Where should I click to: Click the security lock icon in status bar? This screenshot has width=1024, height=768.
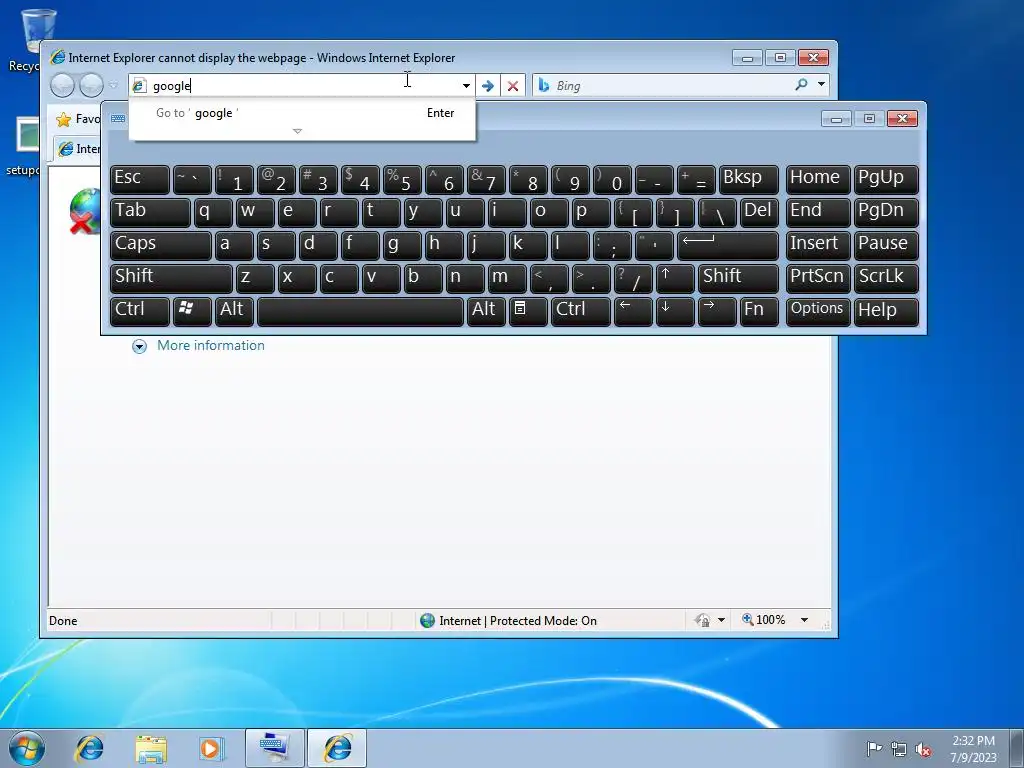pos(703,620)
